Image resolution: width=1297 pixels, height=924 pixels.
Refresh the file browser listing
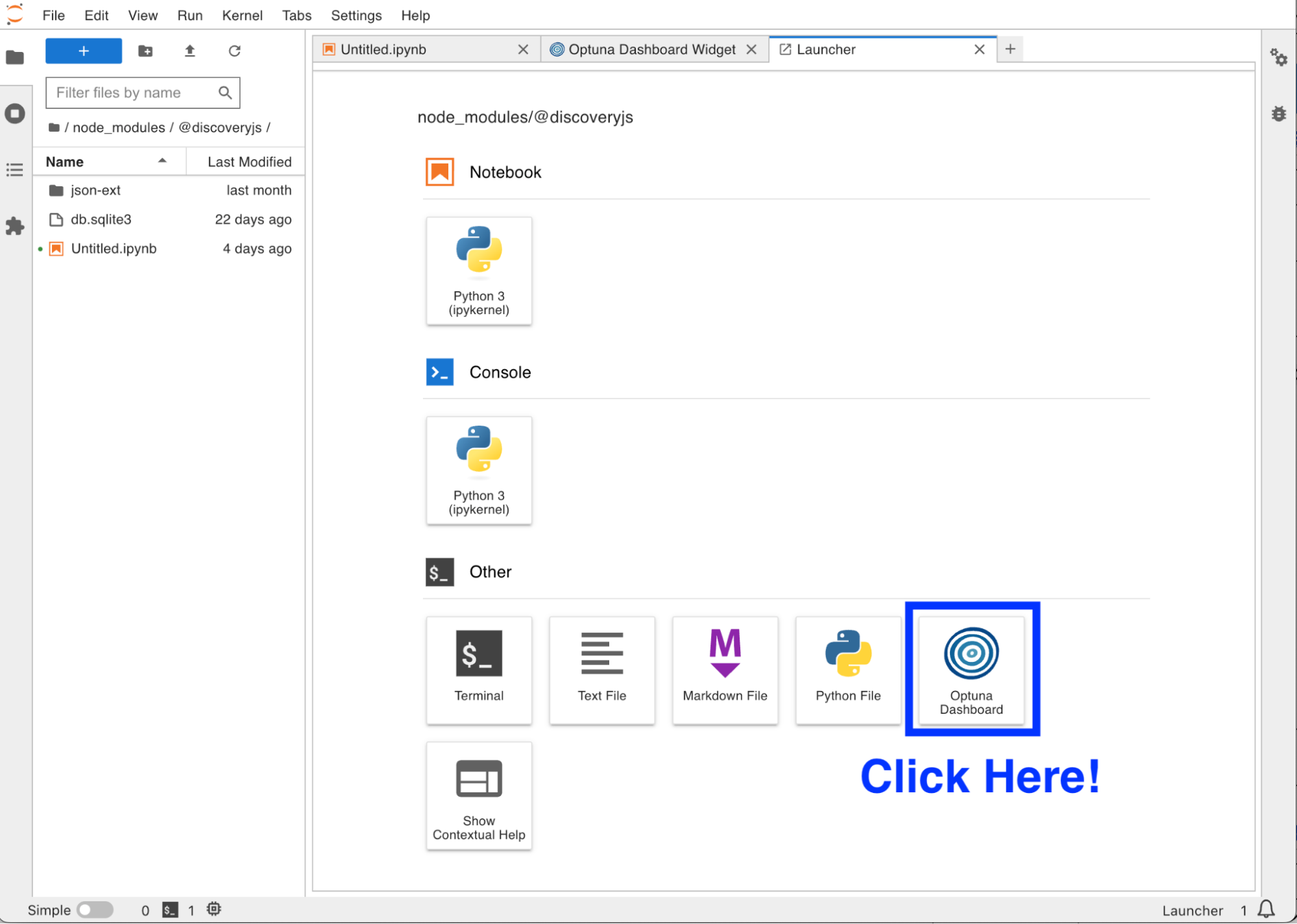[x=234, y=51]
